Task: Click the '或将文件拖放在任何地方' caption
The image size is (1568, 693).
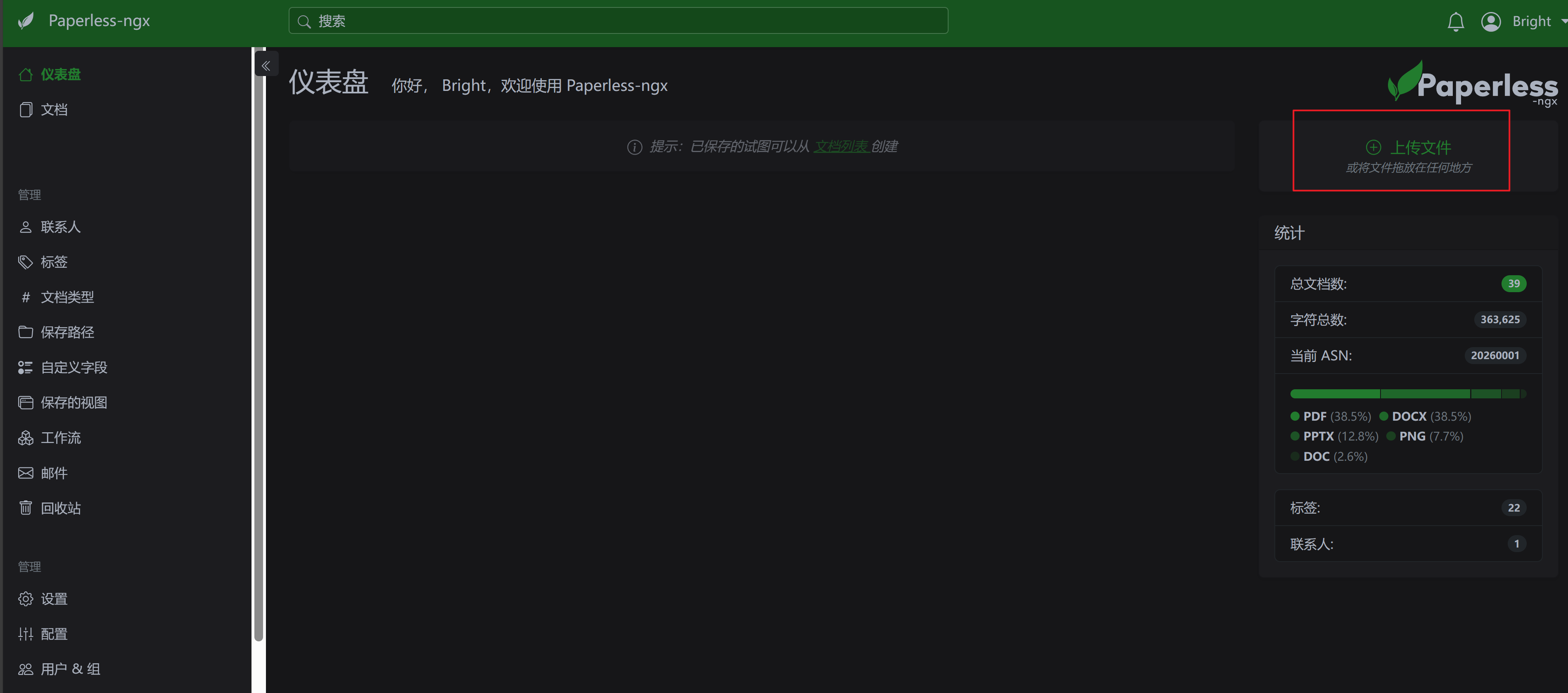Action: coord(1409,167)
